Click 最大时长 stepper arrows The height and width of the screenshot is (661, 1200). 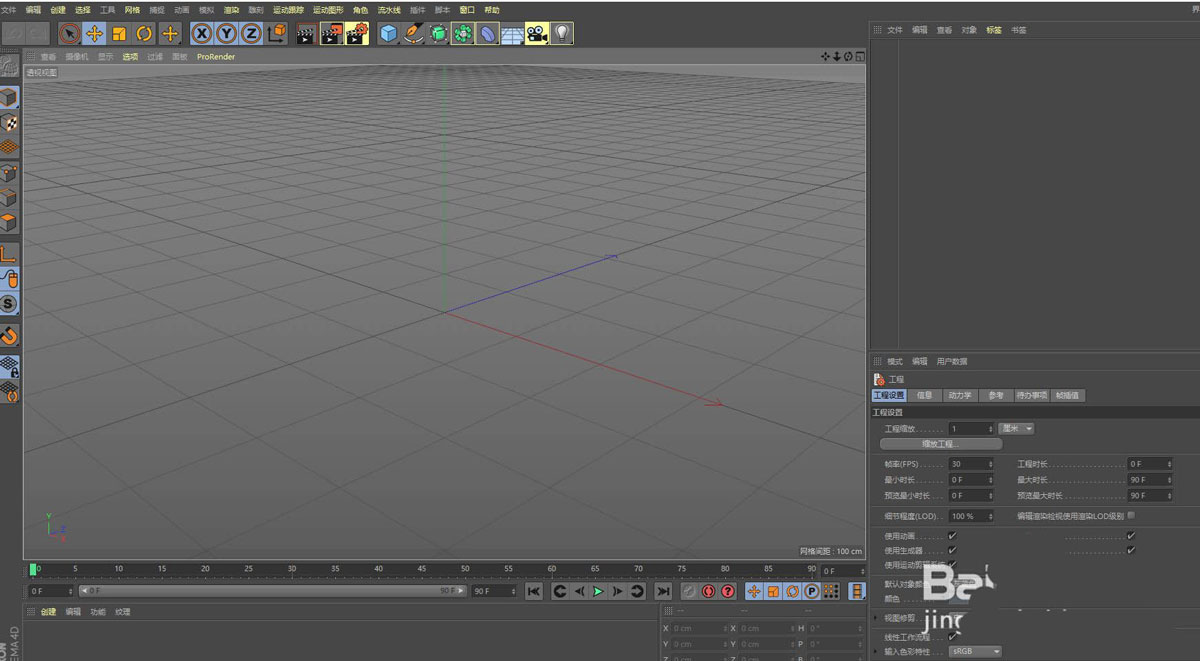point(1168,480)
